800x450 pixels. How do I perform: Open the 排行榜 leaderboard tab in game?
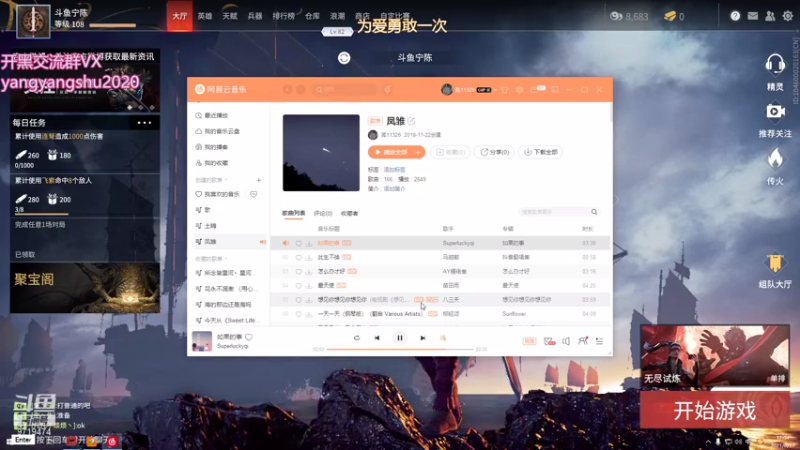[284, 16]
